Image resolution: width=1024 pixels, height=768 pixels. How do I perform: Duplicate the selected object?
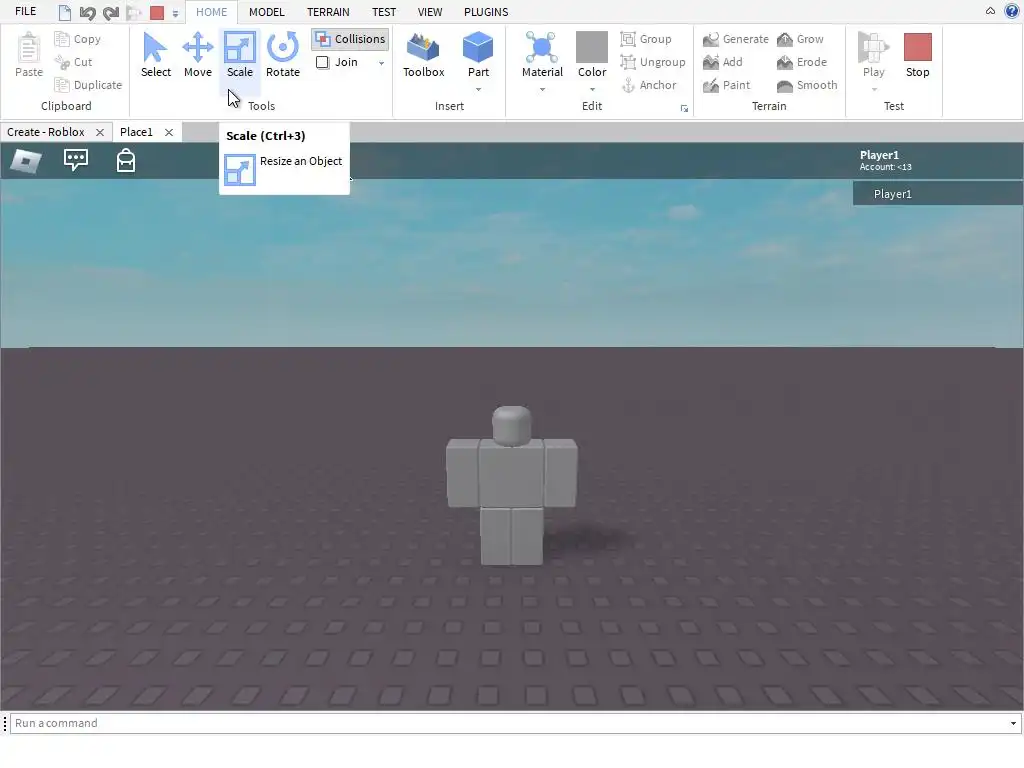88,85
